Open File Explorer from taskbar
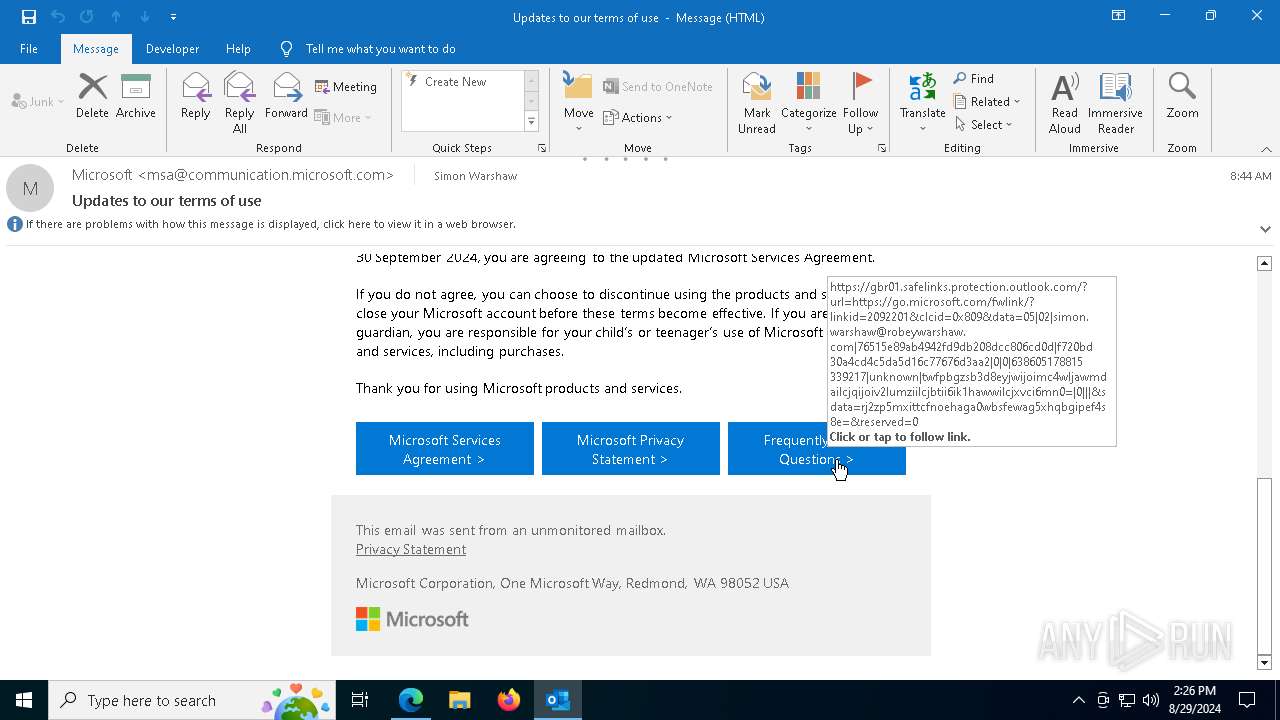Screen dimensions: 1280x720 [x=460, y=700]
